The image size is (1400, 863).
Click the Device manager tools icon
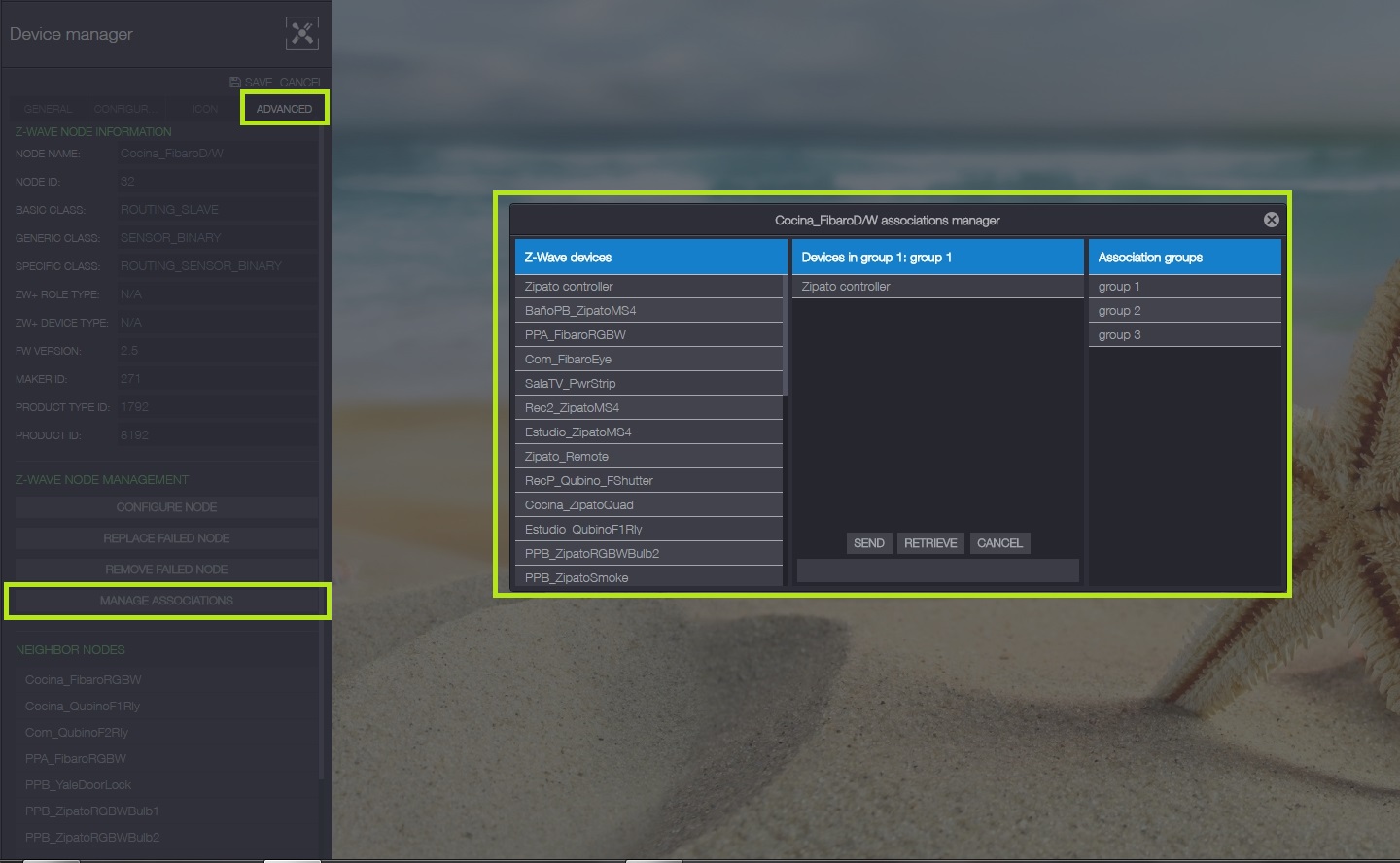302,33
